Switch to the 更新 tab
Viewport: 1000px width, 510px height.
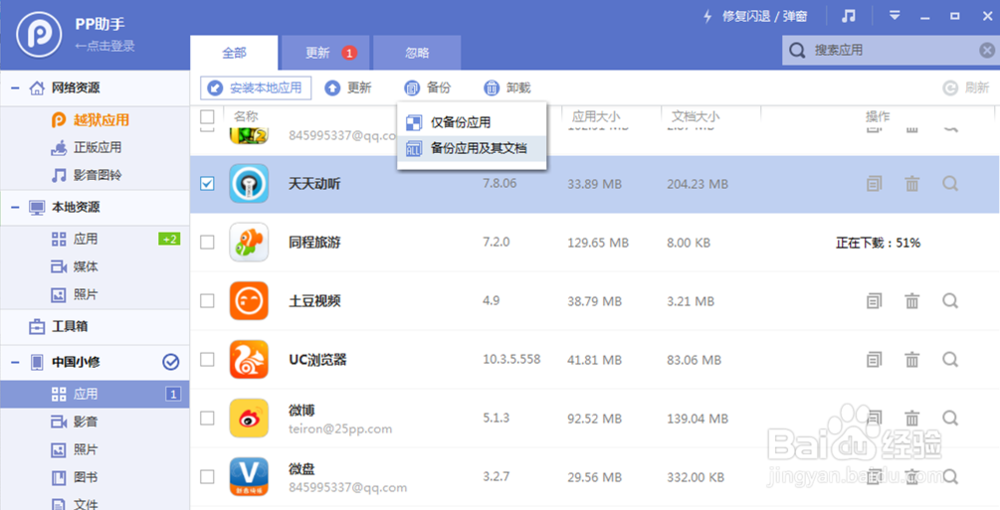pos(325,53)
